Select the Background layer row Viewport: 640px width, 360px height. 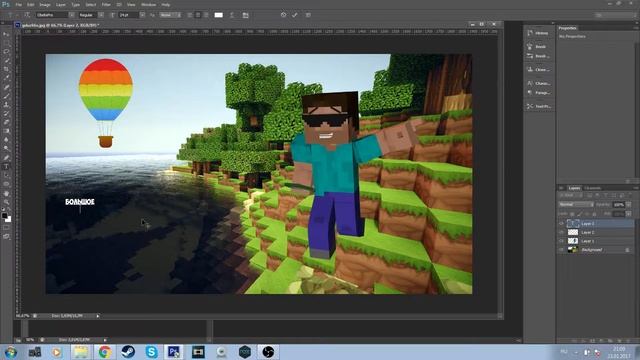click(x=596, y=249)
